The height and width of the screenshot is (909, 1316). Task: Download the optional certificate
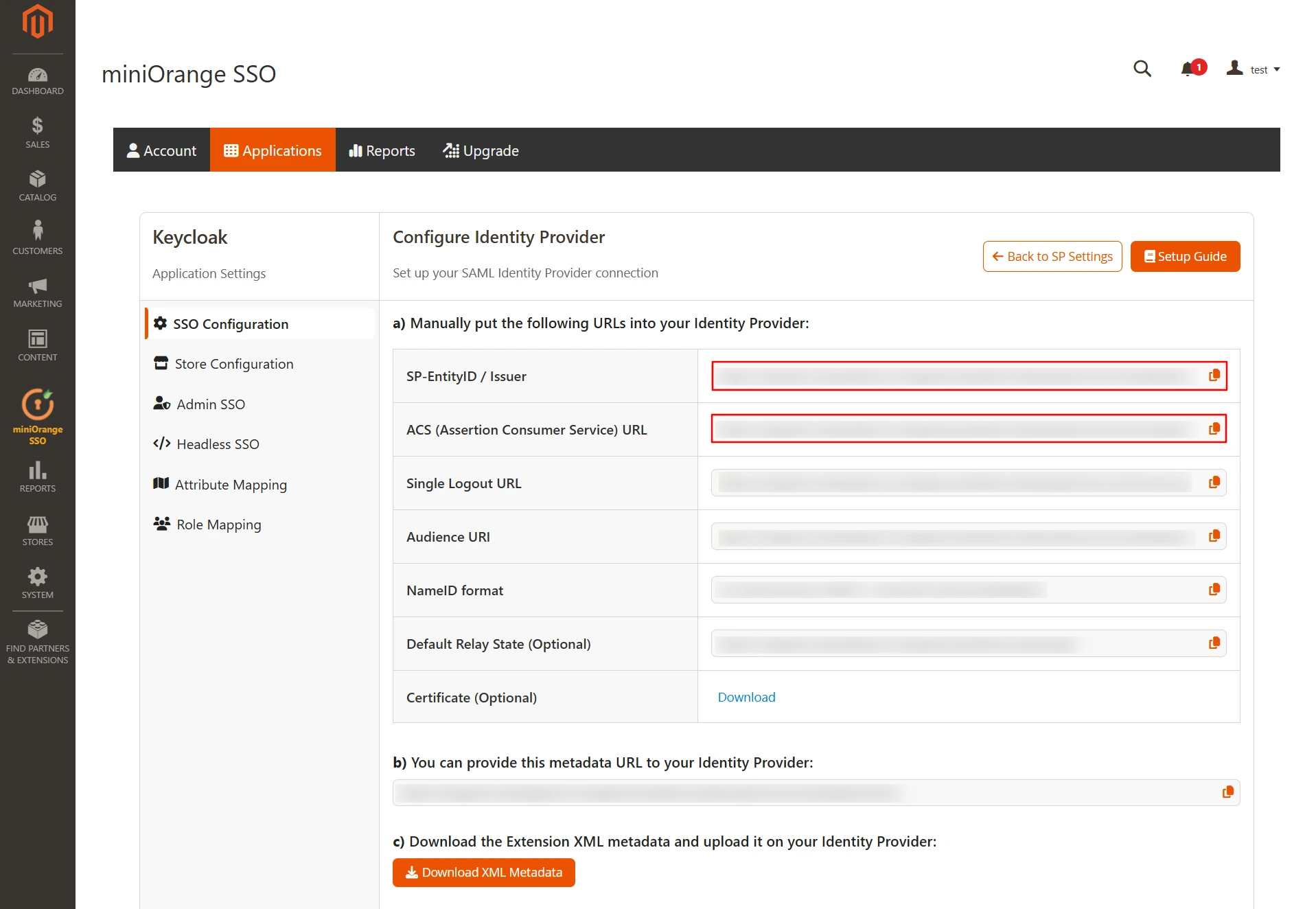[746, 697]
